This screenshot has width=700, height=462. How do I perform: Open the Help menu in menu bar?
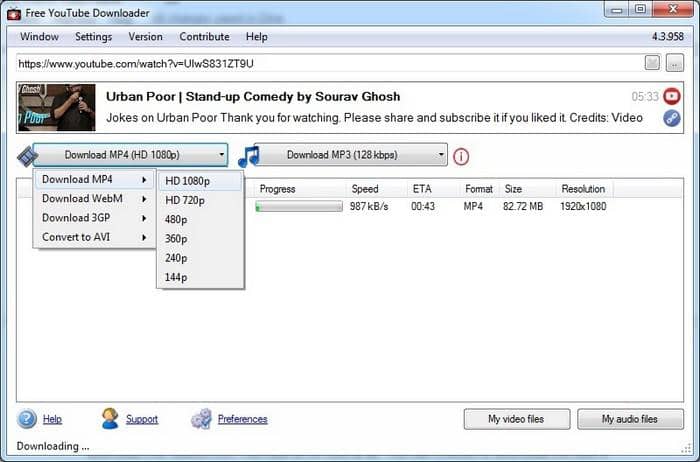tap(257, 37)
